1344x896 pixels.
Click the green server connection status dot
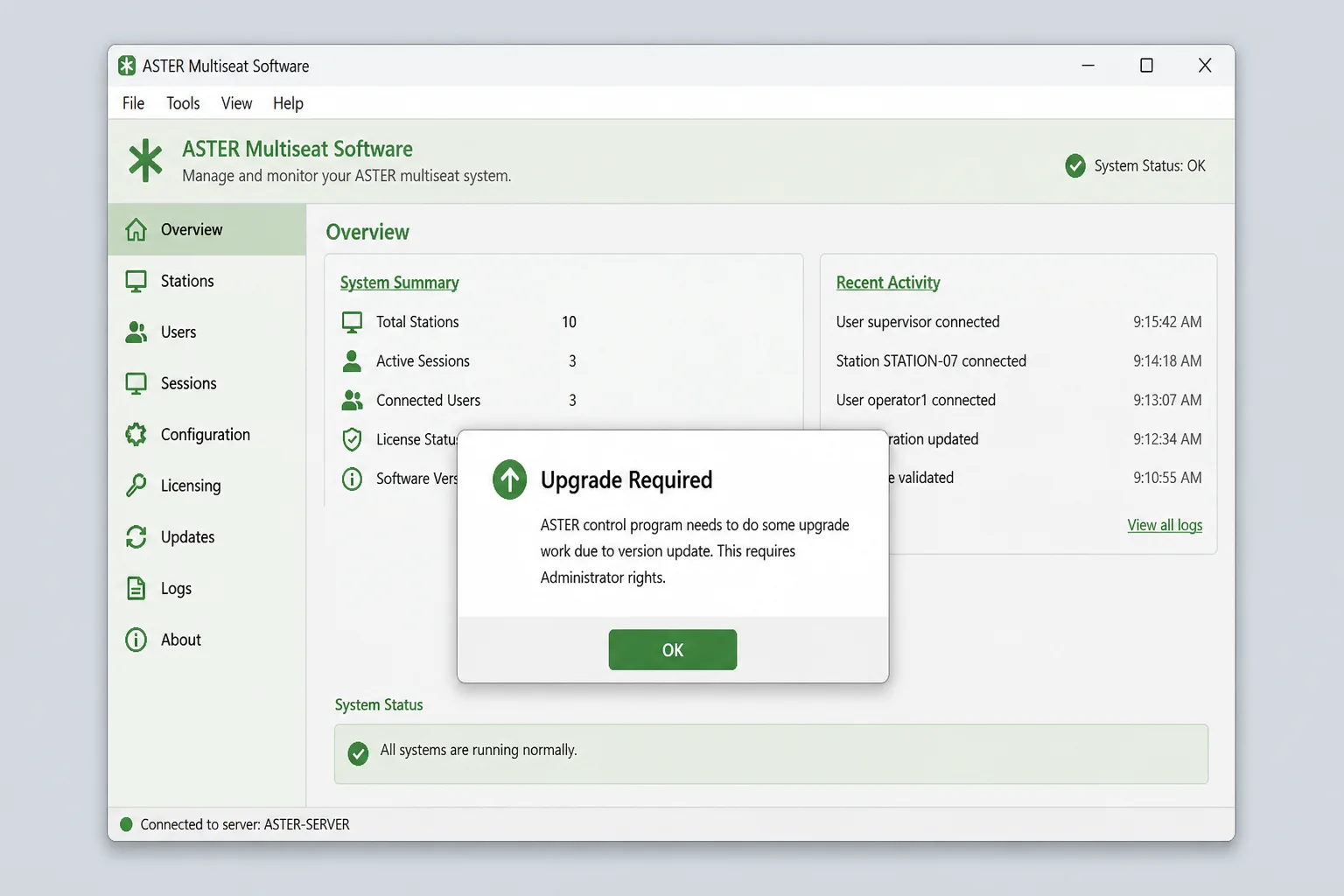point(126,824)
